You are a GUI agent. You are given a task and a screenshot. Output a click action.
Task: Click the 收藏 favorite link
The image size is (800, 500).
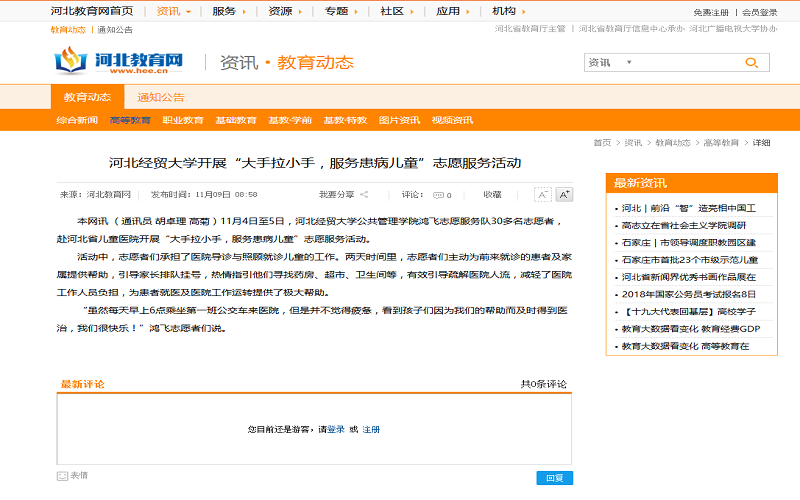[492, 195]
